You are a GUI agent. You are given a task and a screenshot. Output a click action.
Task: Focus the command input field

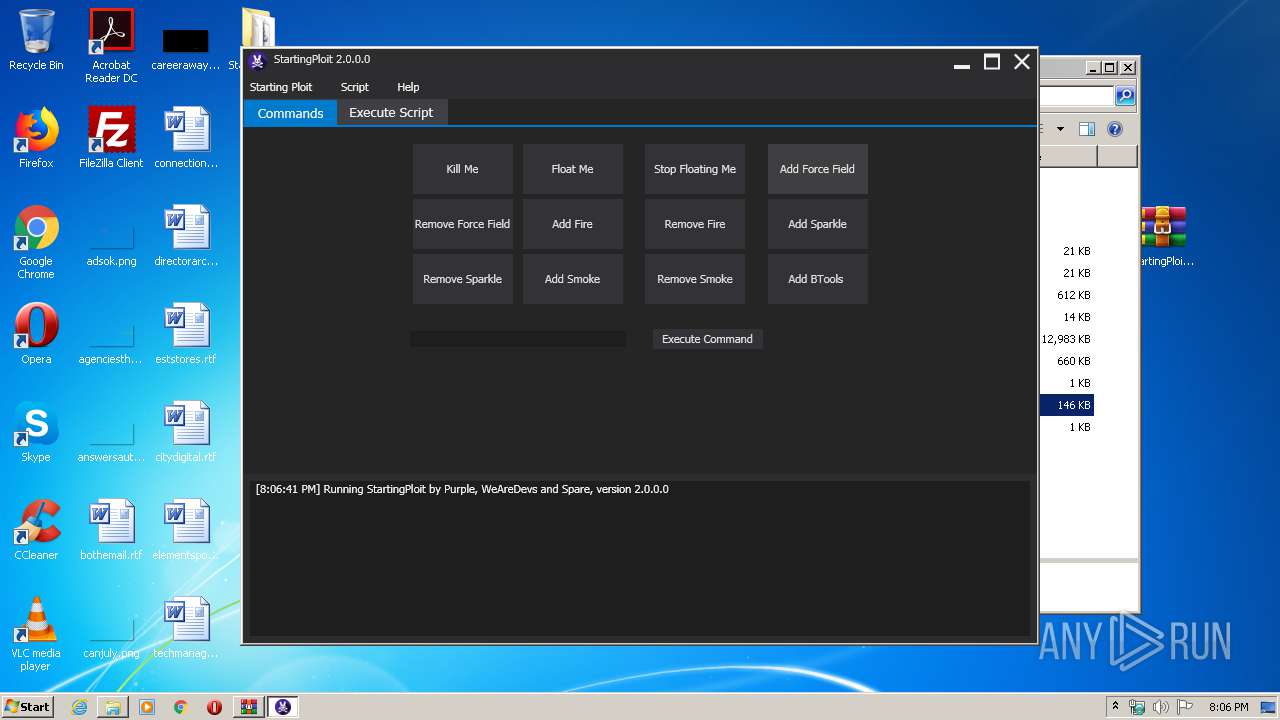pos(518,339)
